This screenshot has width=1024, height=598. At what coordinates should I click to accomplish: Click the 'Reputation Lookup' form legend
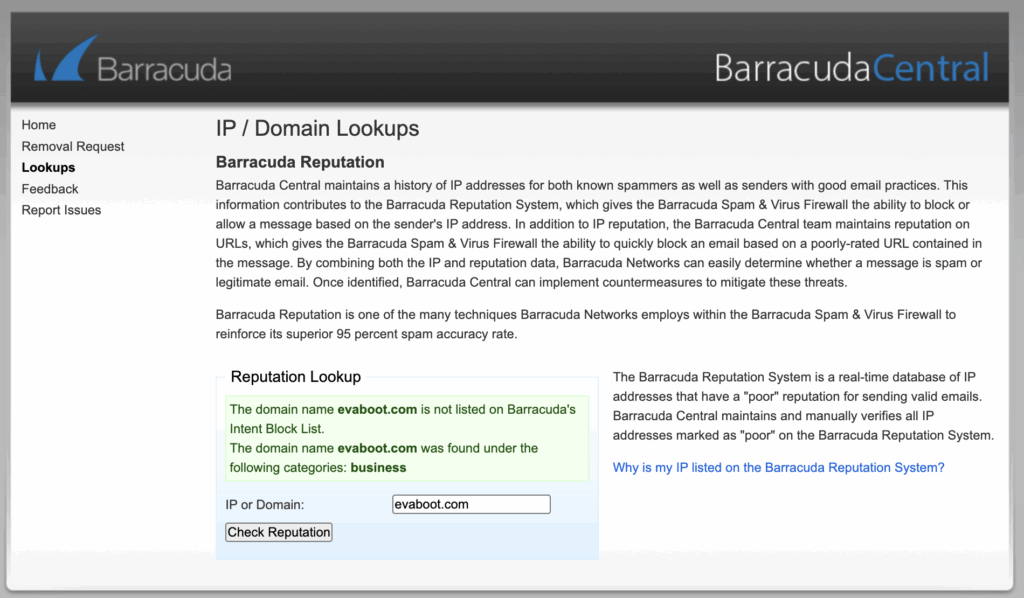(x=296, y=377)
